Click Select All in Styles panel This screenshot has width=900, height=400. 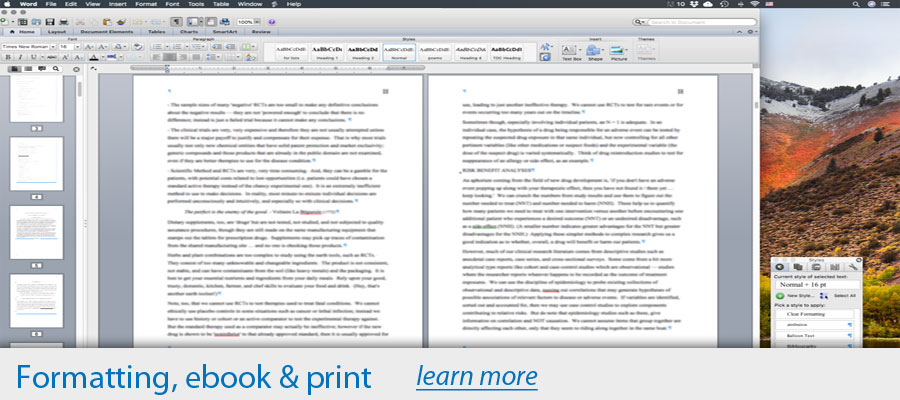[x=844, y=296]
